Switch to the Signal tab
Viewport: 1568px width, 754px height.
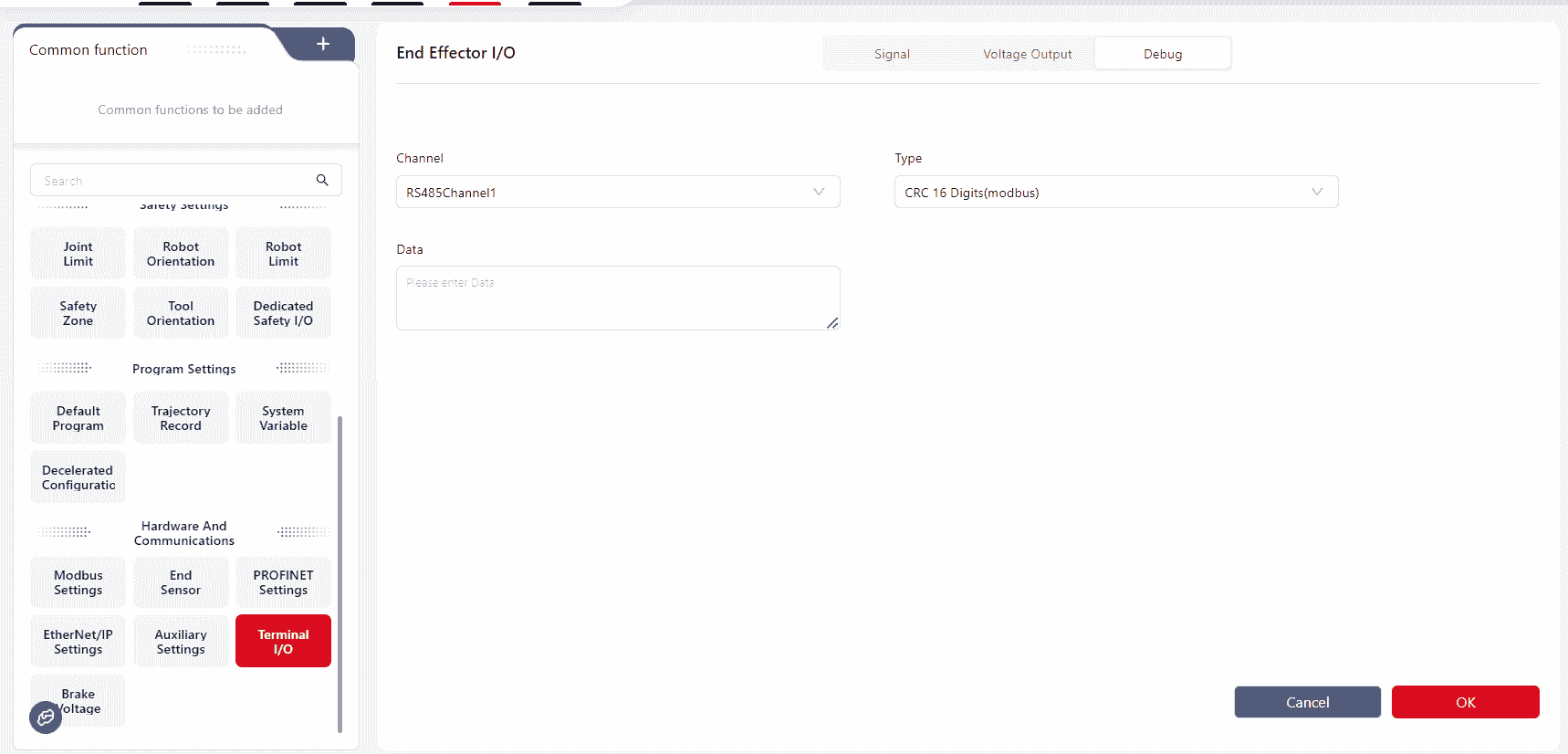tap(892, 54)
